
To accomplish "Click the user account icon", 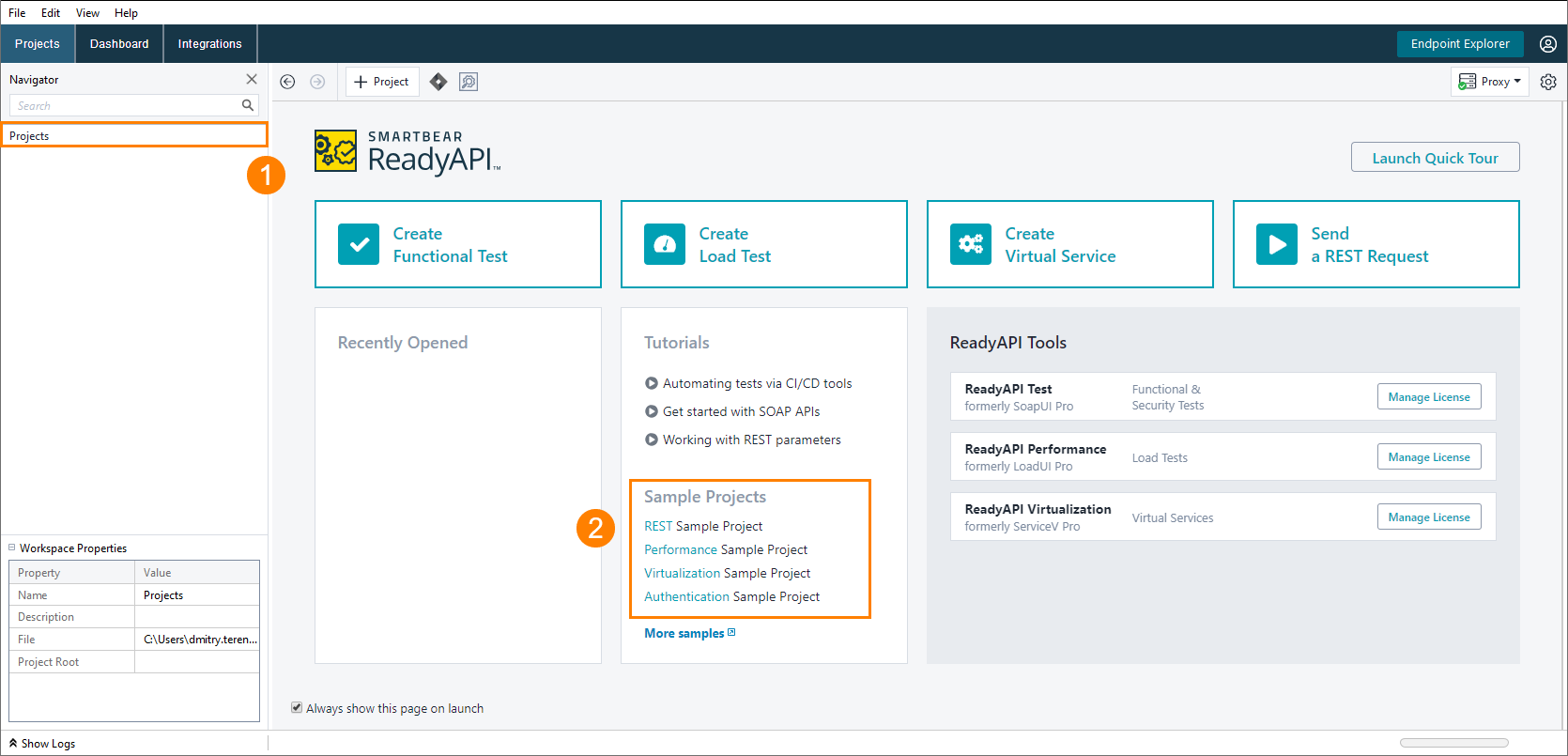I will tap(1548, 44).
